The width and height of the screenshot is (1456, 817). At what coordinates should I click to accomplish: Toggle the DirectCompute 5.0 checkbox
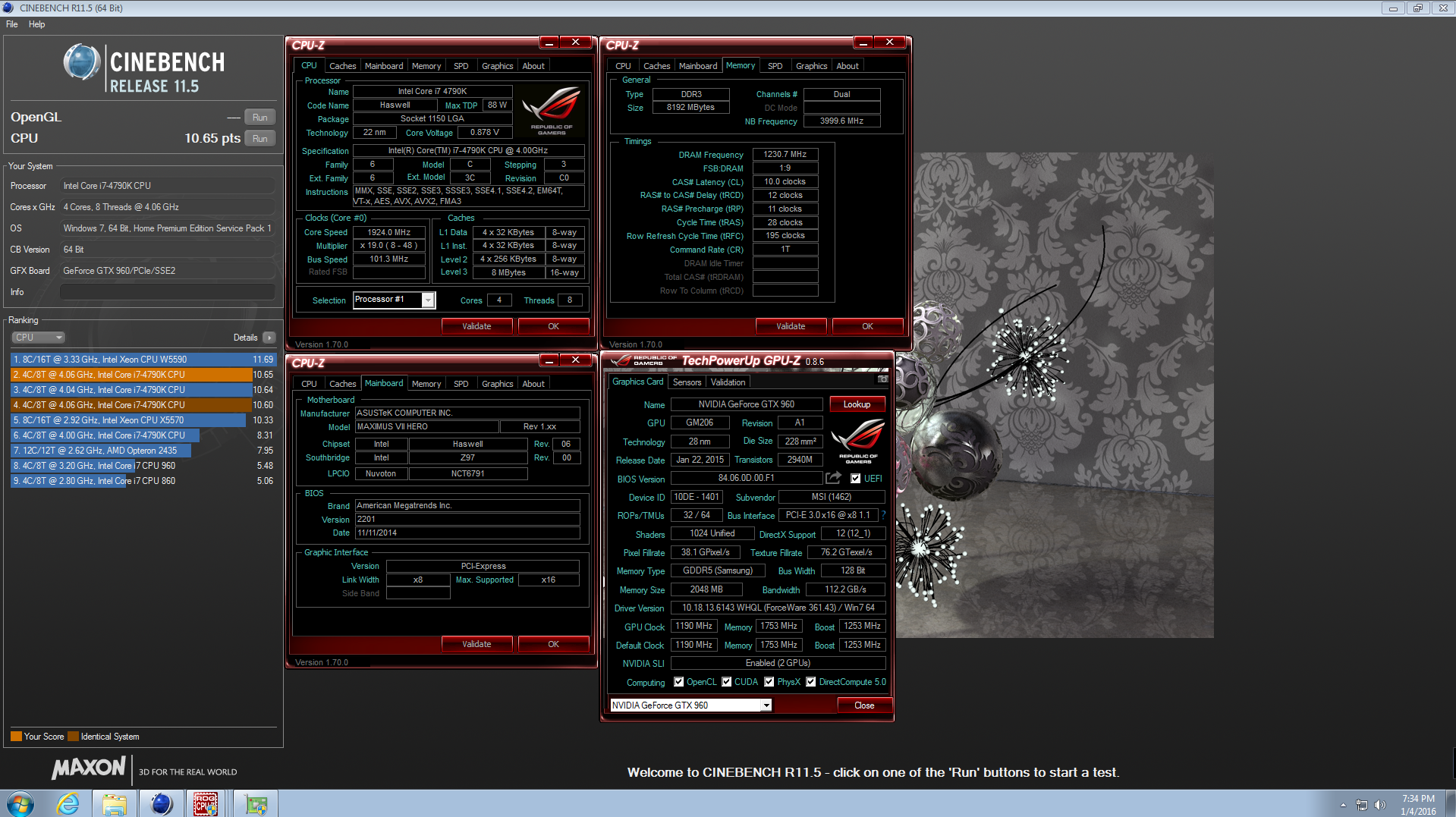[x=811, y=681]
